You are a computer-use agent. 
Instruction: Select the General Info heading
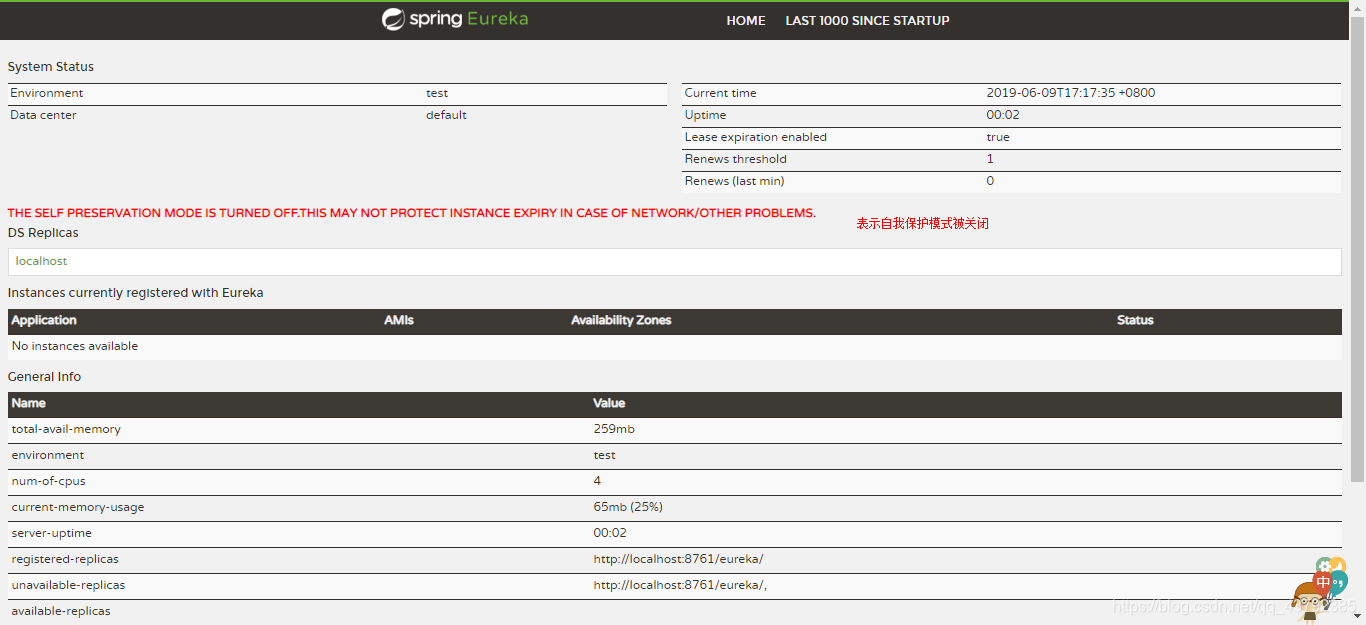45,377
